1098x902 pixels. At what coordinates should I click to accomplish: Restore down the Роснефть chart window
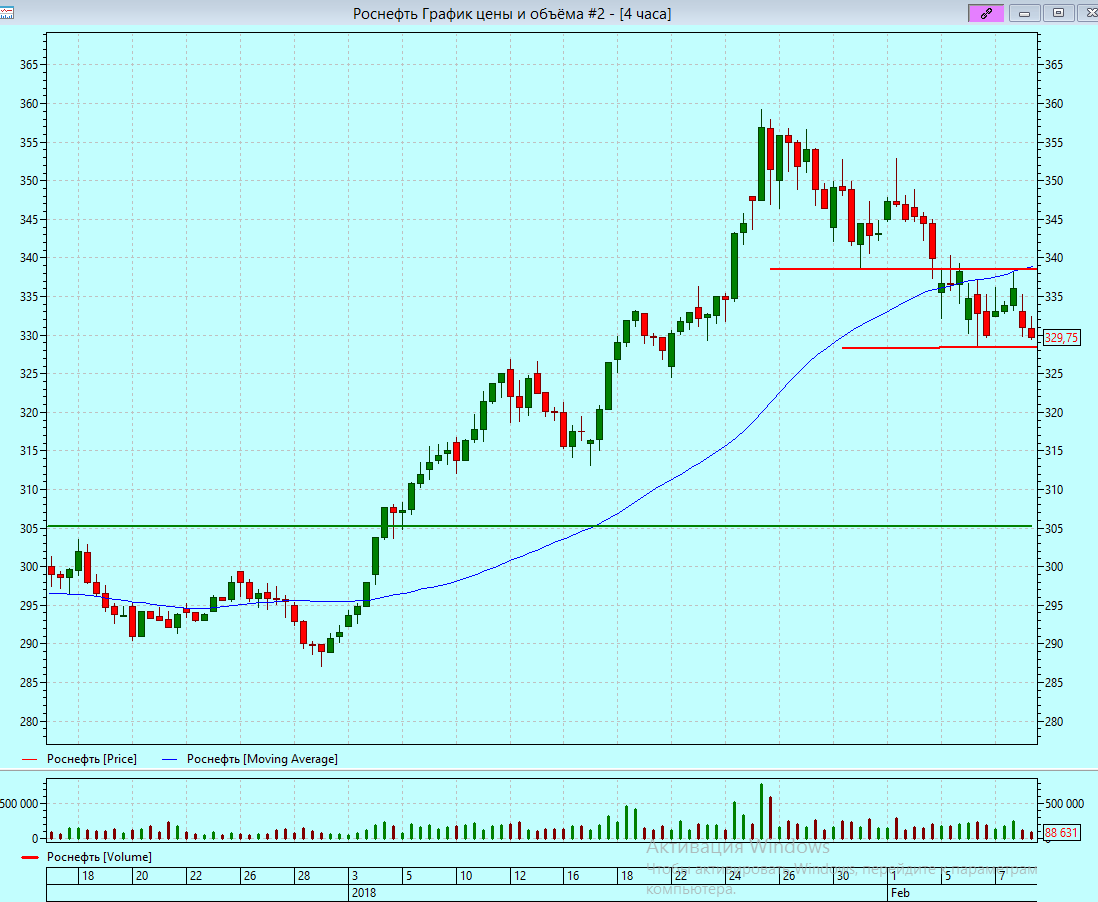[1059, 13]
